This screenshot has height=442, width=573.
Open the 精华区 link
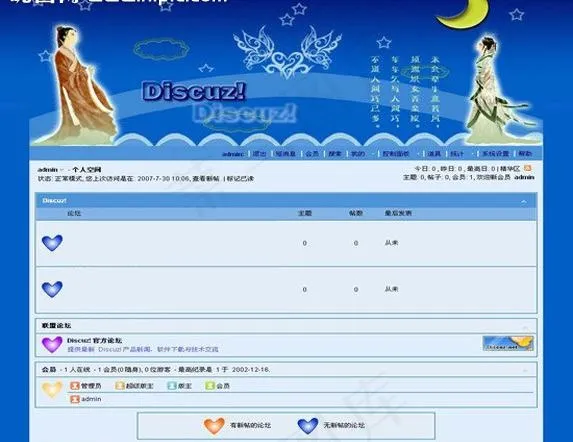(510, 168)
